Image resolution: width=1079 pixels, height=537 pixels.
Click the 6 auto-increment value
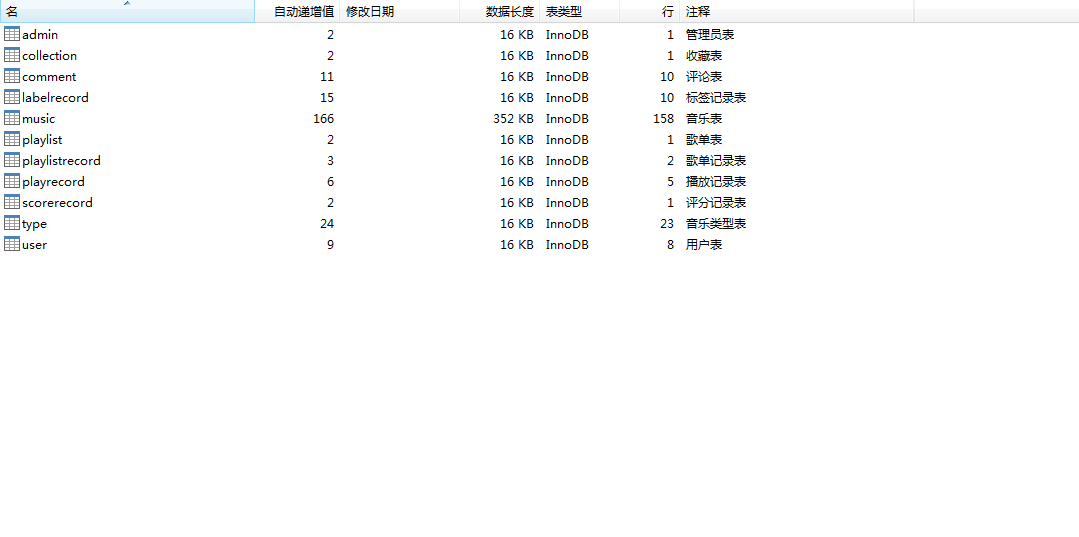(x=330, y=182)
